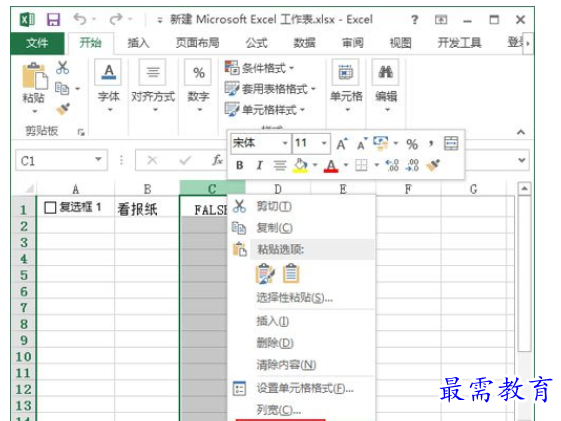This screenshot has height=421, width=561.
Task: Expand the formula bar
Action: 522,160
